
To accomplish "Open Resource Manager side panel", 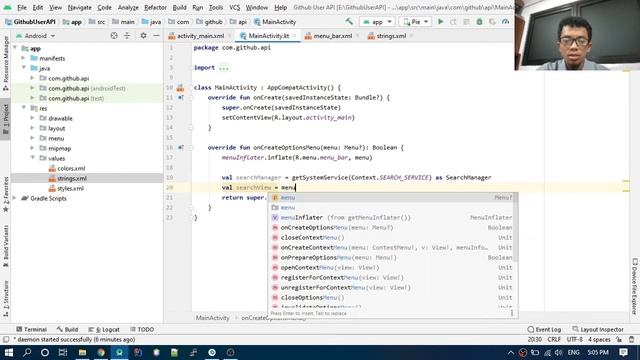I will coord(6,63).
